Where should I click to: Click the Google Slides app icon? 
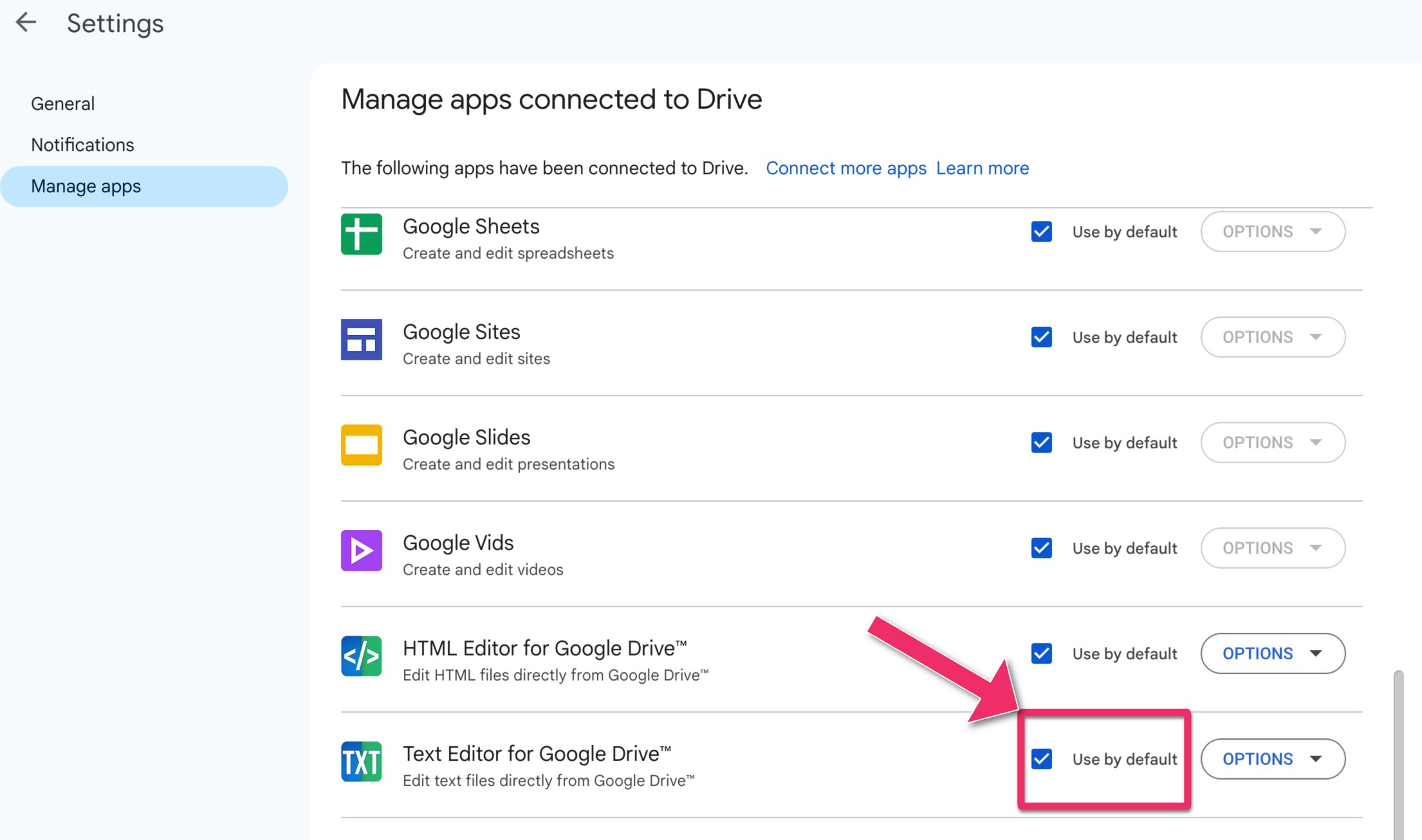361,444
